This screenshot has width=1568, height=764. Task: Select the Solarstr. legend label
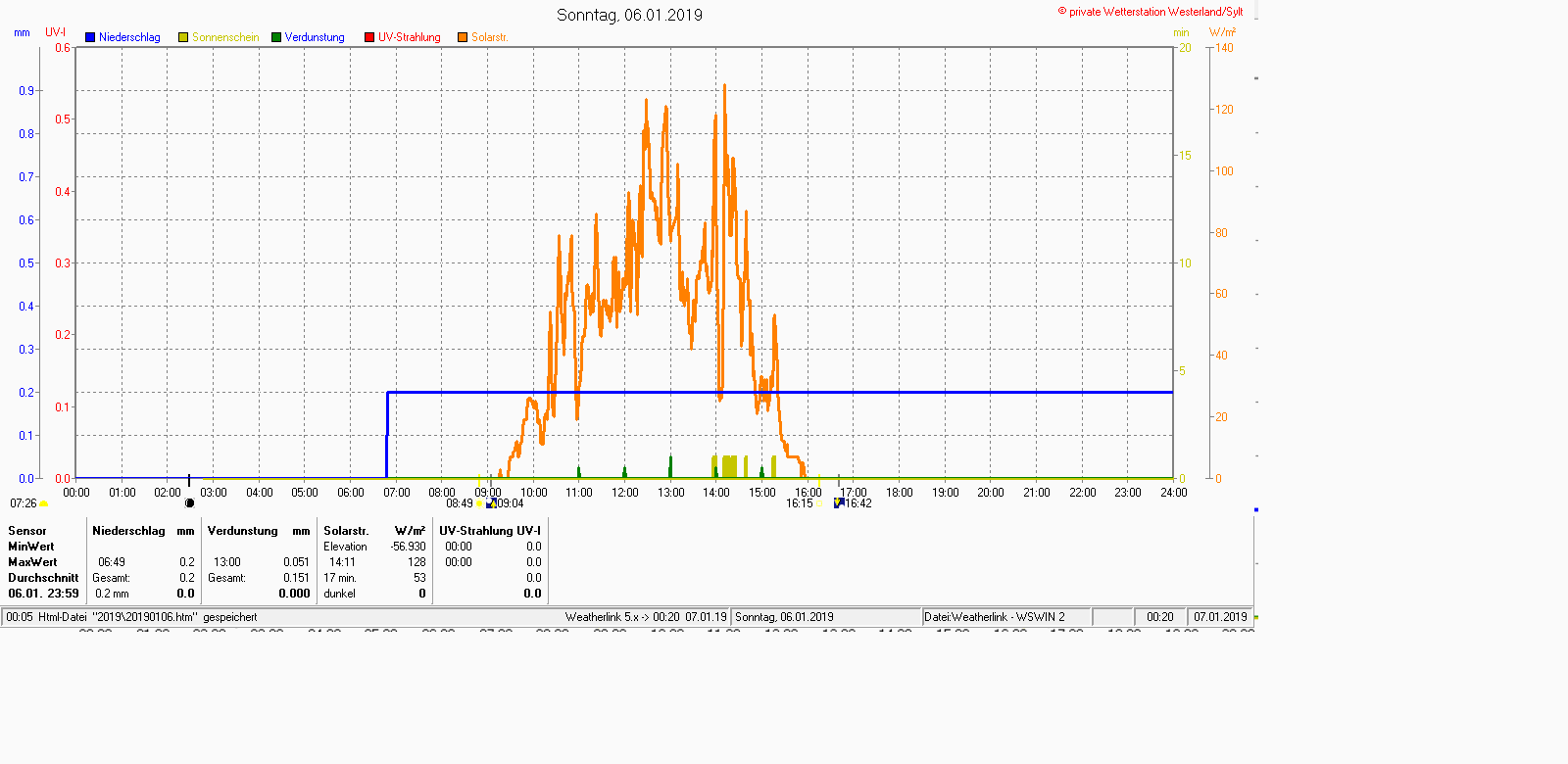(x=490, y=37)
